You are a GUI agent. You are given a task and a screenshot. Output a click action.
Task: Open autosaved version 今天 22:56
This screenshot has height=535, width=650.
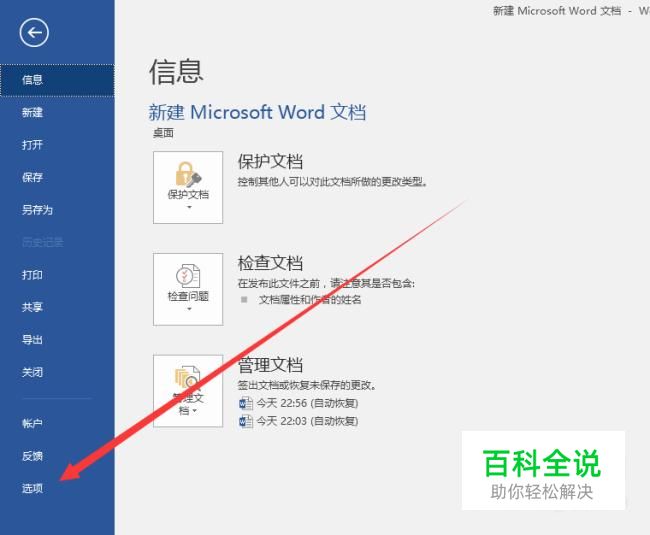click(307, 403)
